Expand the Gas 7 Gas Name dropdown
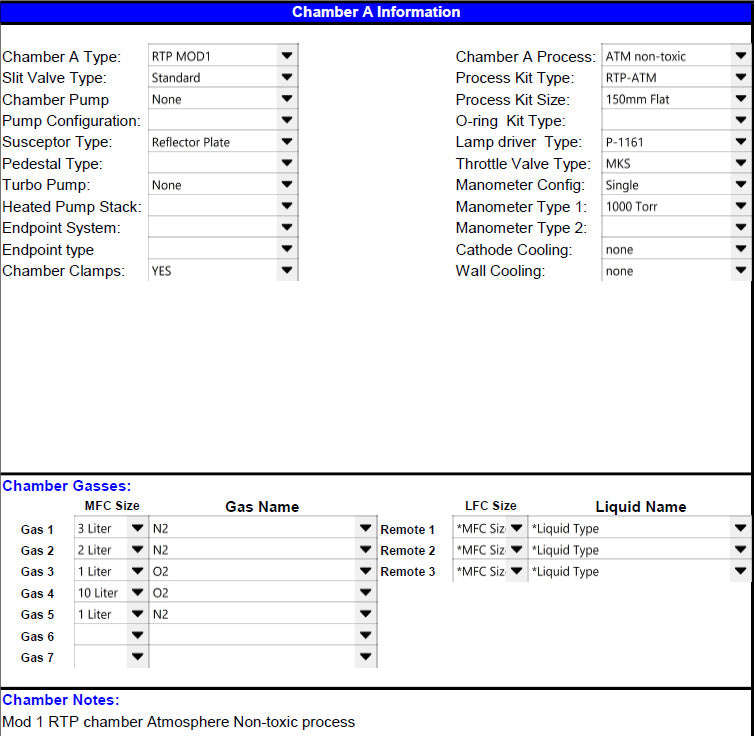The image size is (754, 736). point(365,656)
